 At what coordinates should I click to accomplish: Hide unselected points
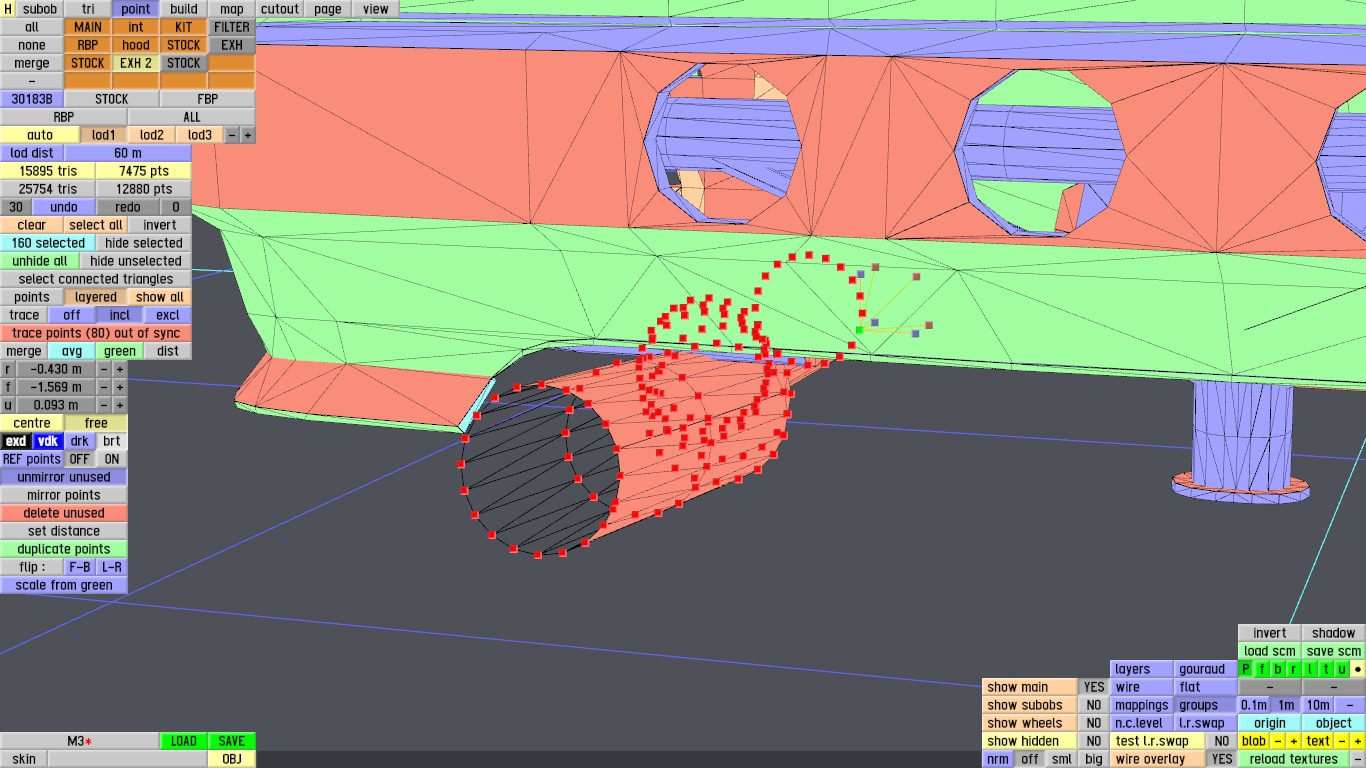point(136,261)
